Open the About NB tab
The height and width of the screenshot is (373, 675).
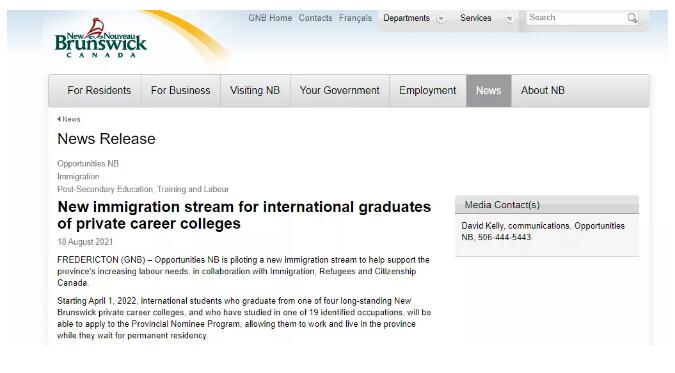[542, 90]
